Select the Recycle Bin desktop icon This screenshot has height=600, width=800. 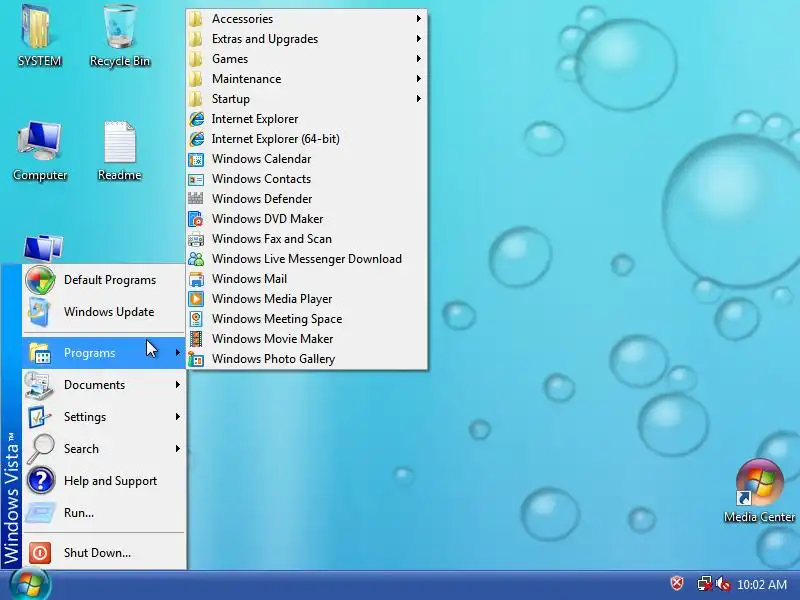tap(120, 36)
